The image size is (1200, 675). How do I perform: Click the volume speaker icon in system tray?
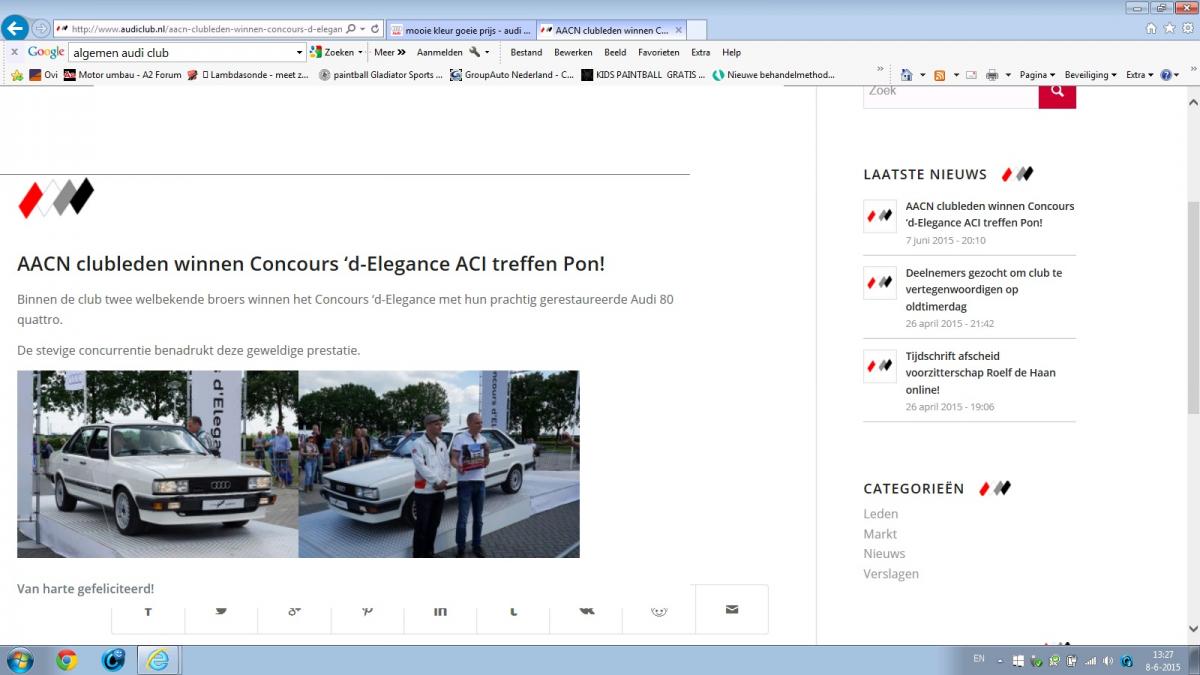[x=1109, y=661]
